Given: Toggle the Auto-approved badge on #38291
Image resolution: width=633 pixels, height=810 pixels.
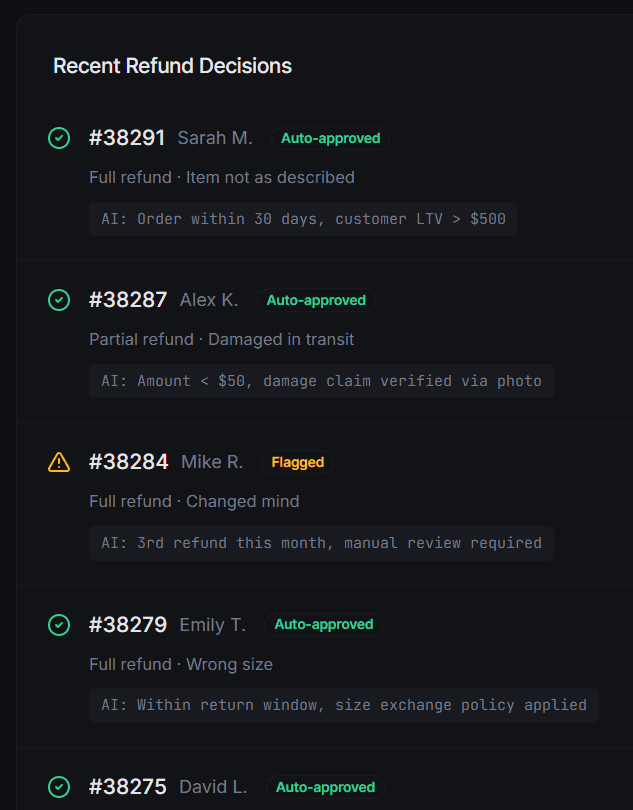Looking at the screenshot, I should point(330,138).
